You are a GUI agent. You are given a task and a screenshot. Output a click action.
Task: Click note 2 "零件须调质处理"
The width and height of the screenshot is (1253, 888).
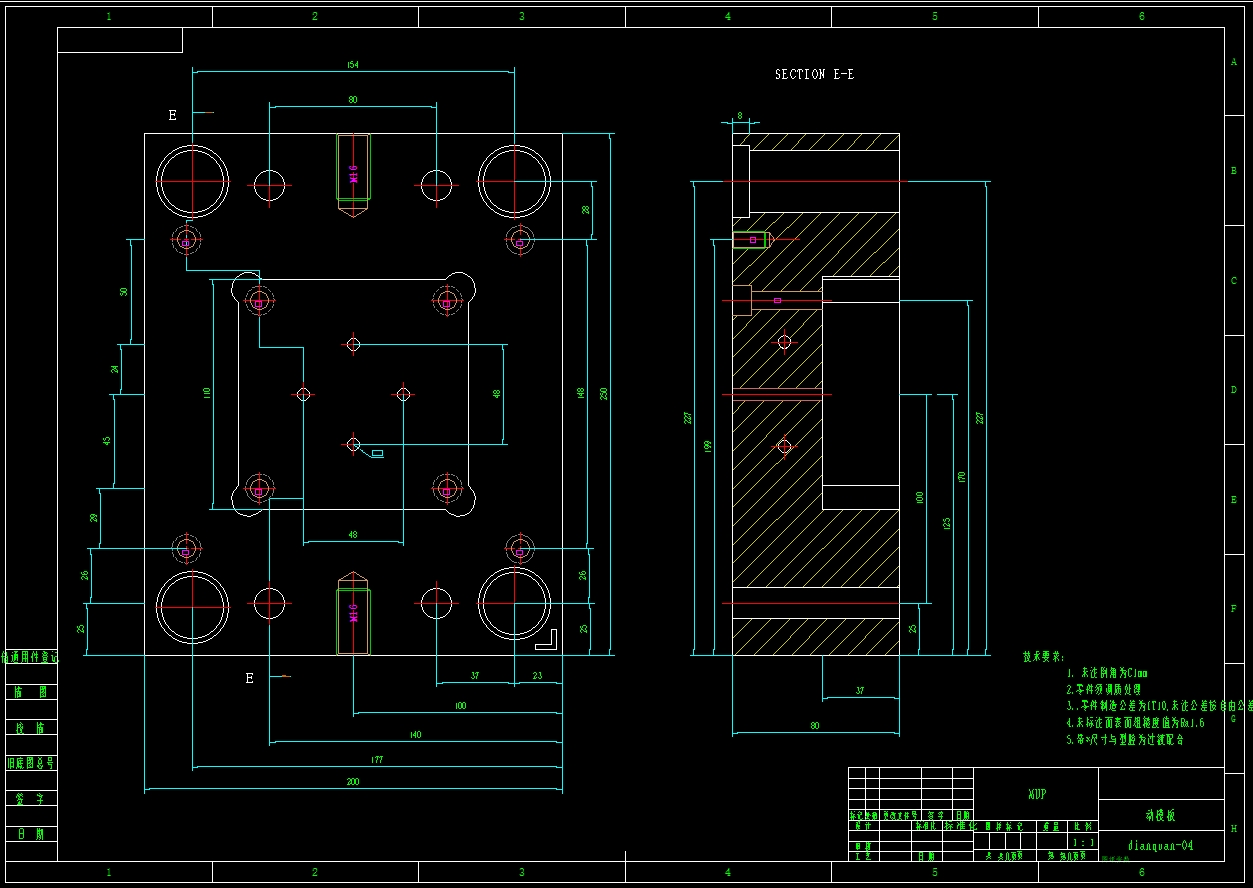1103,690
